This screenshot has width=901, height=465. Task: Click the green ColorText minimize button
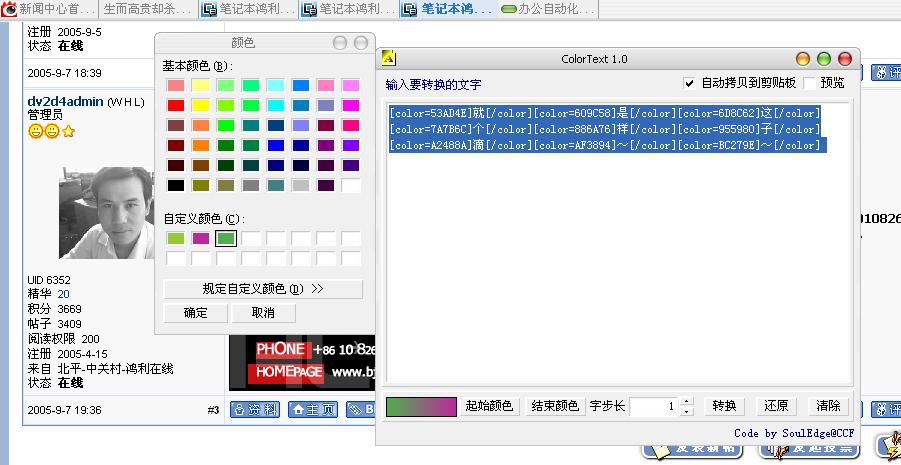click(824, 59)
